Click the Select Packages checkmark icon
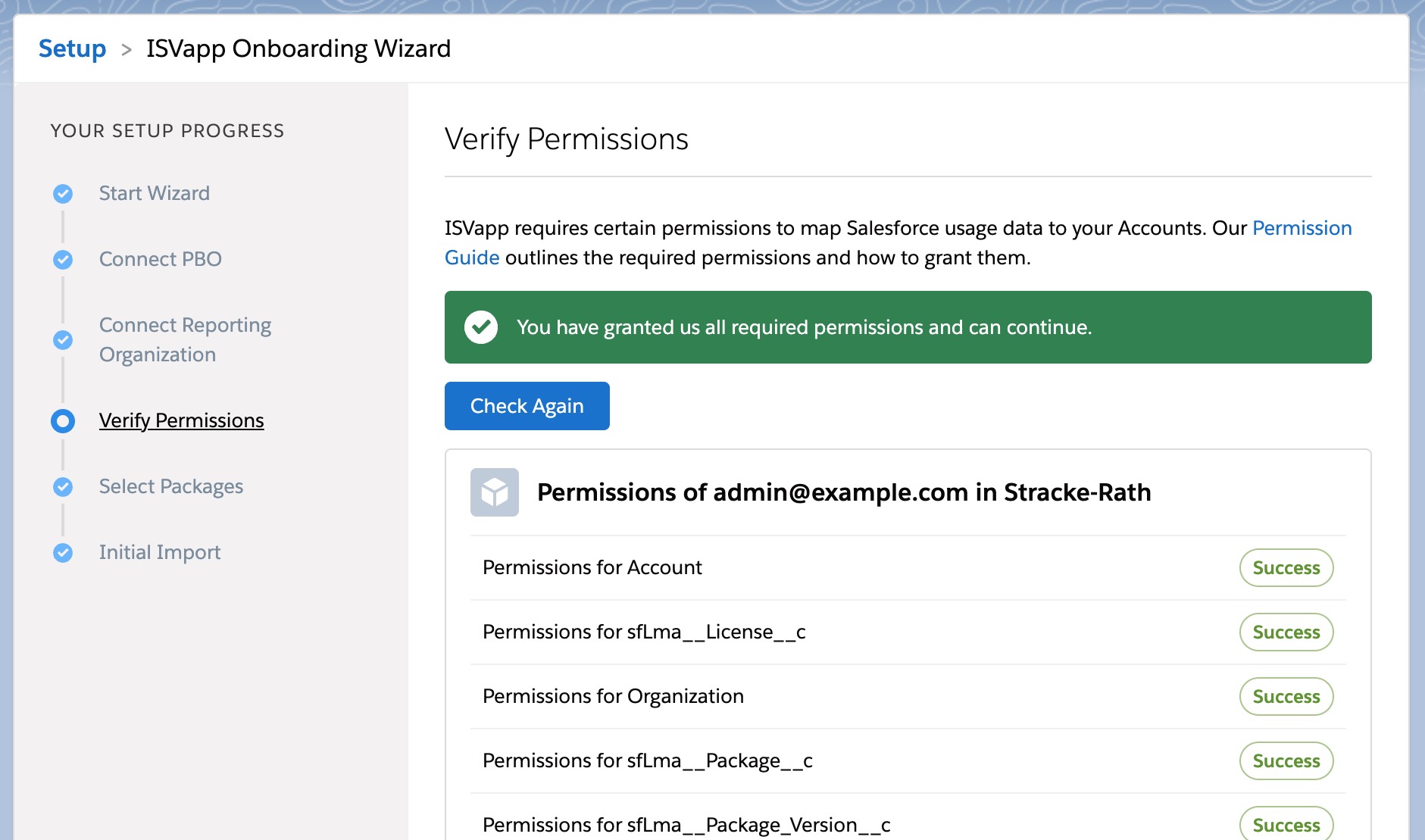The image size is (1425, 840). [x=63, y=487]
